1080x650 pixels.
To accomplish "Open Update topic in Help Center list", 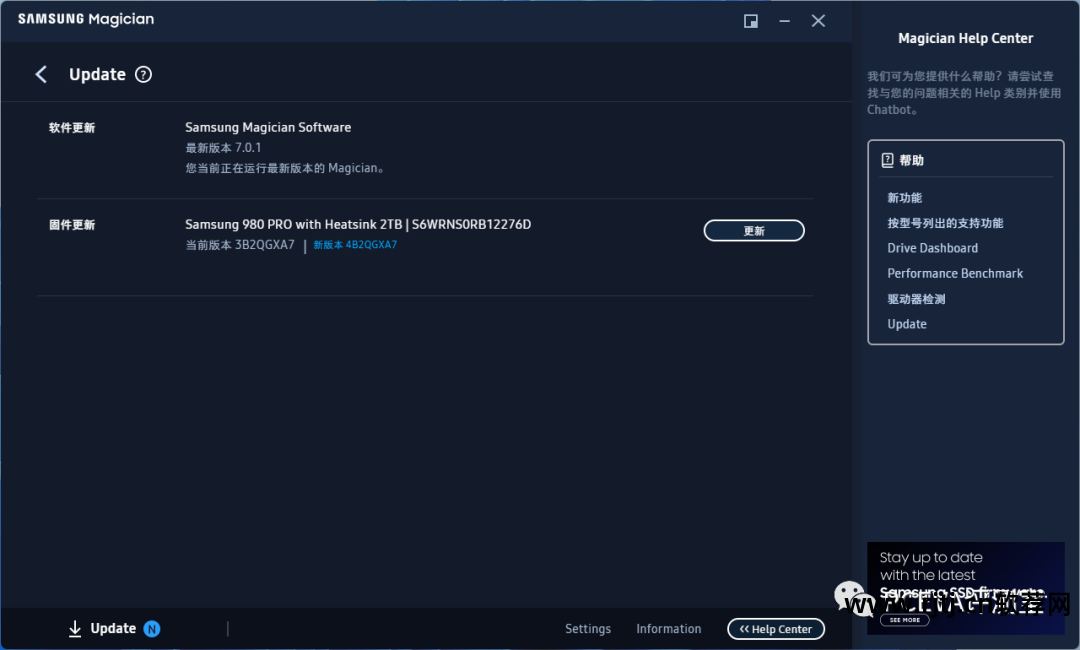I will click(907, 324).
